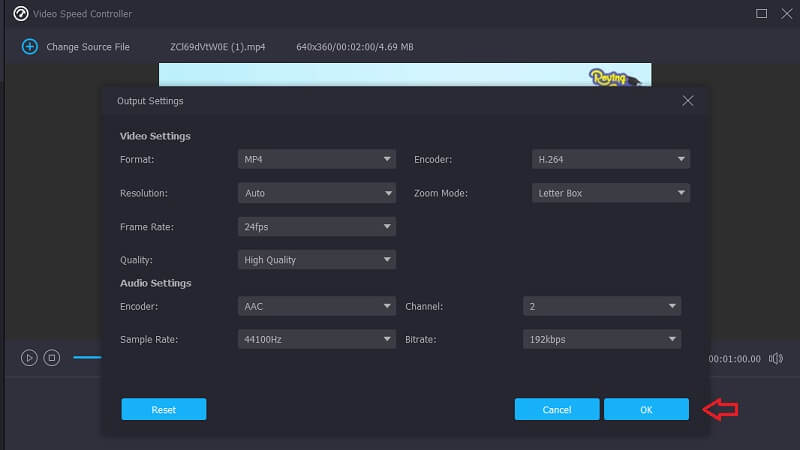This screenshot has width=800, height=450.
Task: Expand the Bitrate dropdown showing 192kbps
Action: point(602,340)
